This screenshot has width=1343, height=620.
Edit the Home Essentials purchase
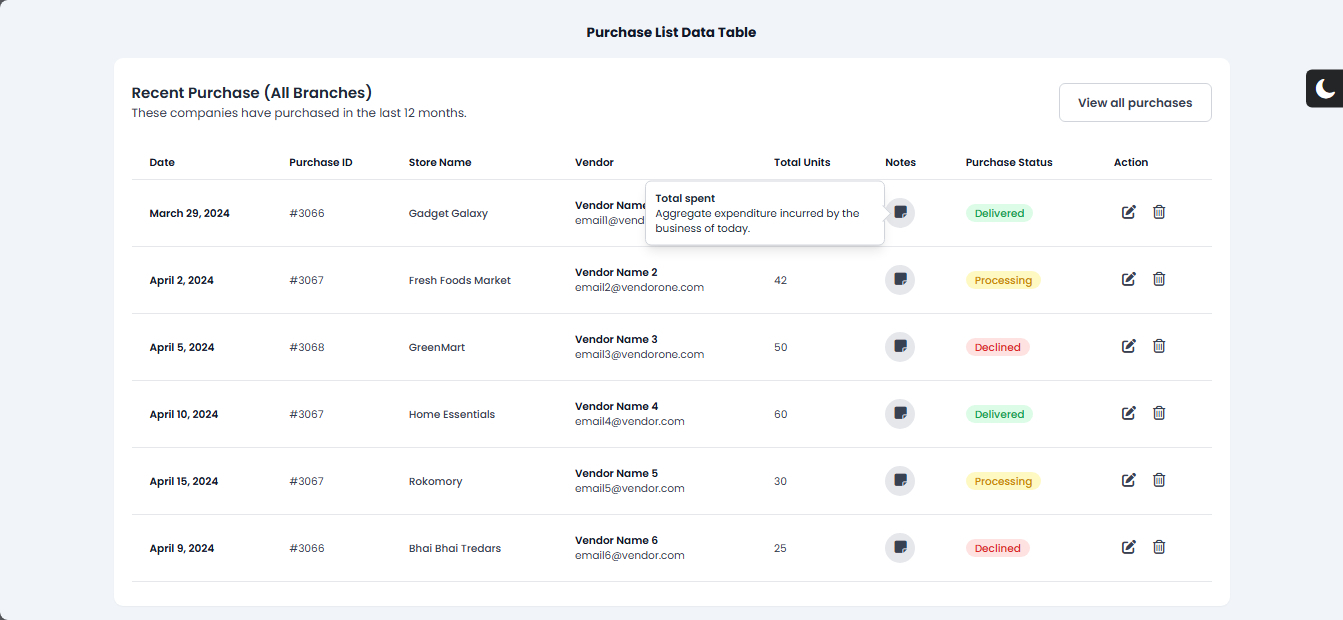(x=1128, y=413)
